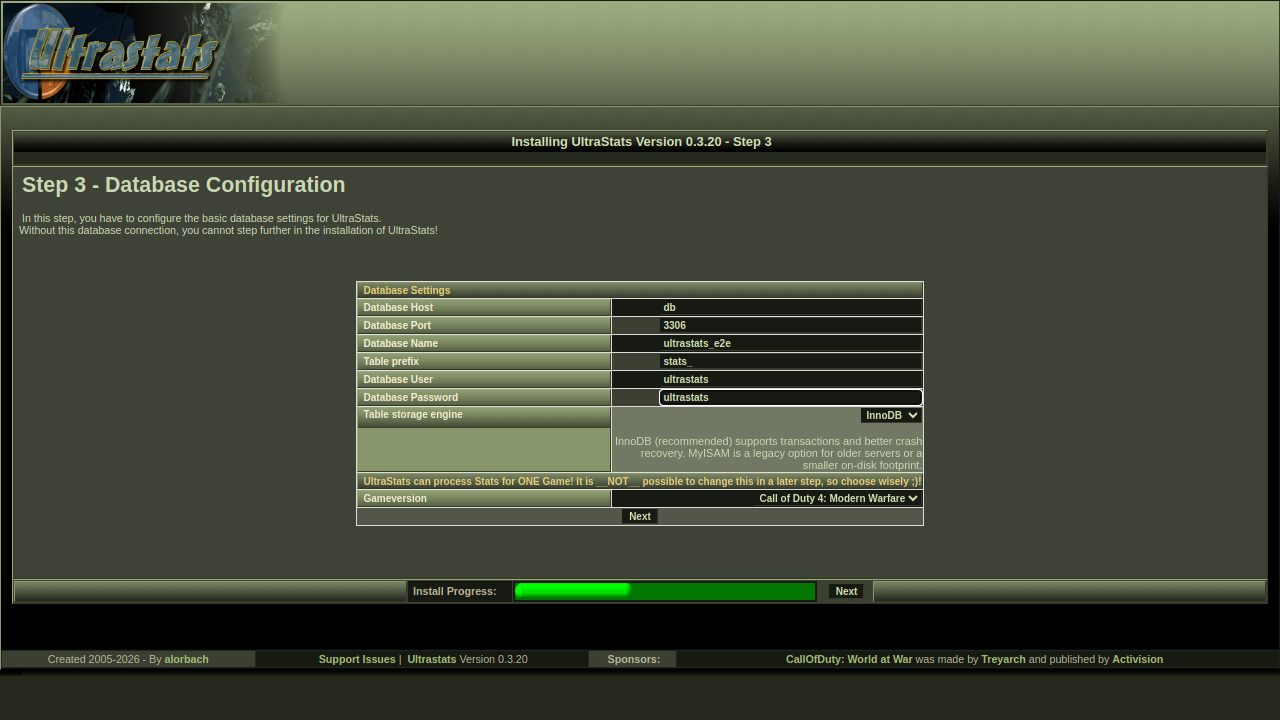Viewport: 1280px width, 720px height.
Task: Click the Next button beside Install Progress
Action: tap(845, 591)
